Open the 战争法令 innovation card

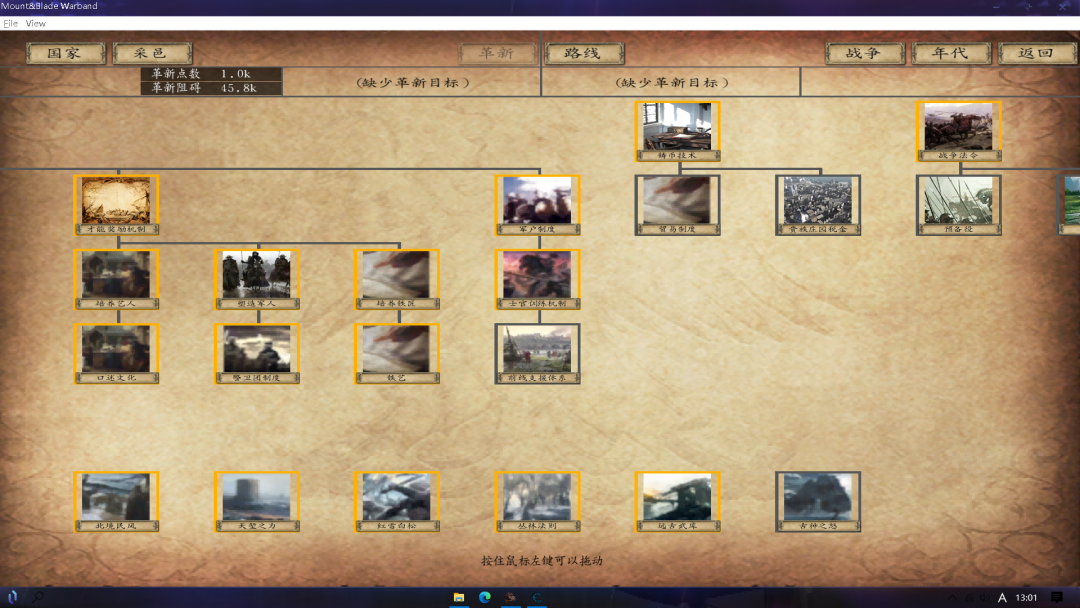(959, 132)
